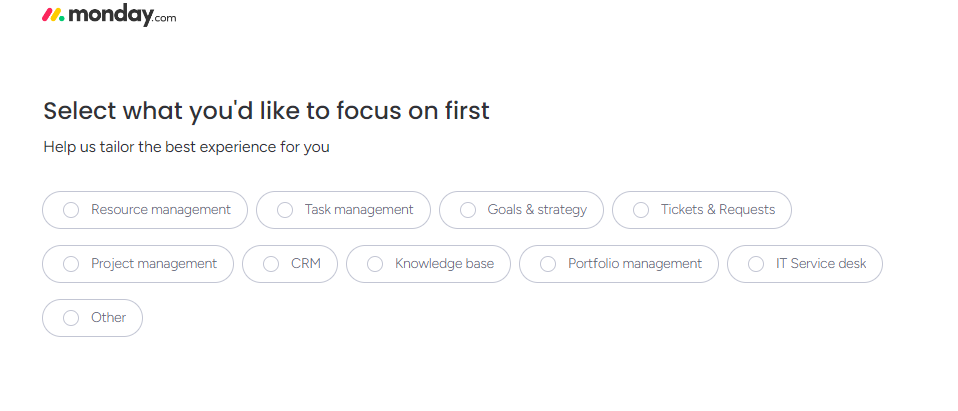Choose the Other radio circle

point(71,318)
